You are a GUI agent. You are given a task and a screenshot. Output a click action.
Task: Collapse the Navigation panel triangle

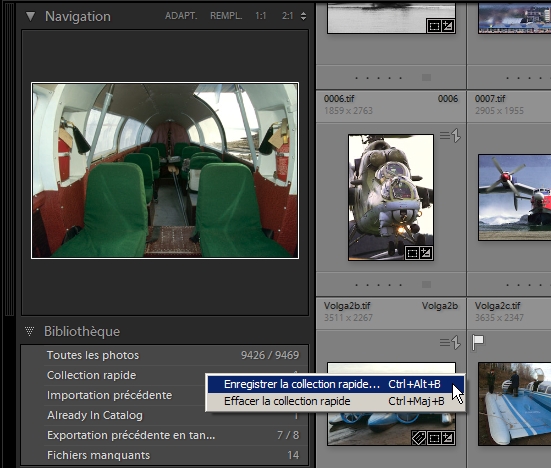(31, 16)
